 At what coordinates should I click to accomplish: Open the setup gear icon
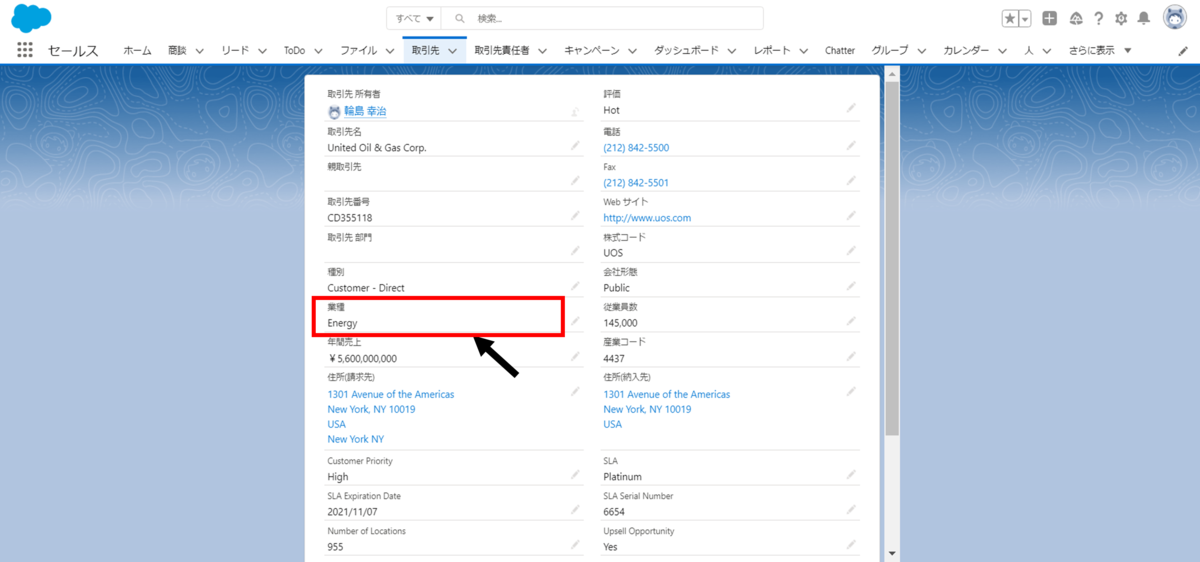[x=1121, y=18]
